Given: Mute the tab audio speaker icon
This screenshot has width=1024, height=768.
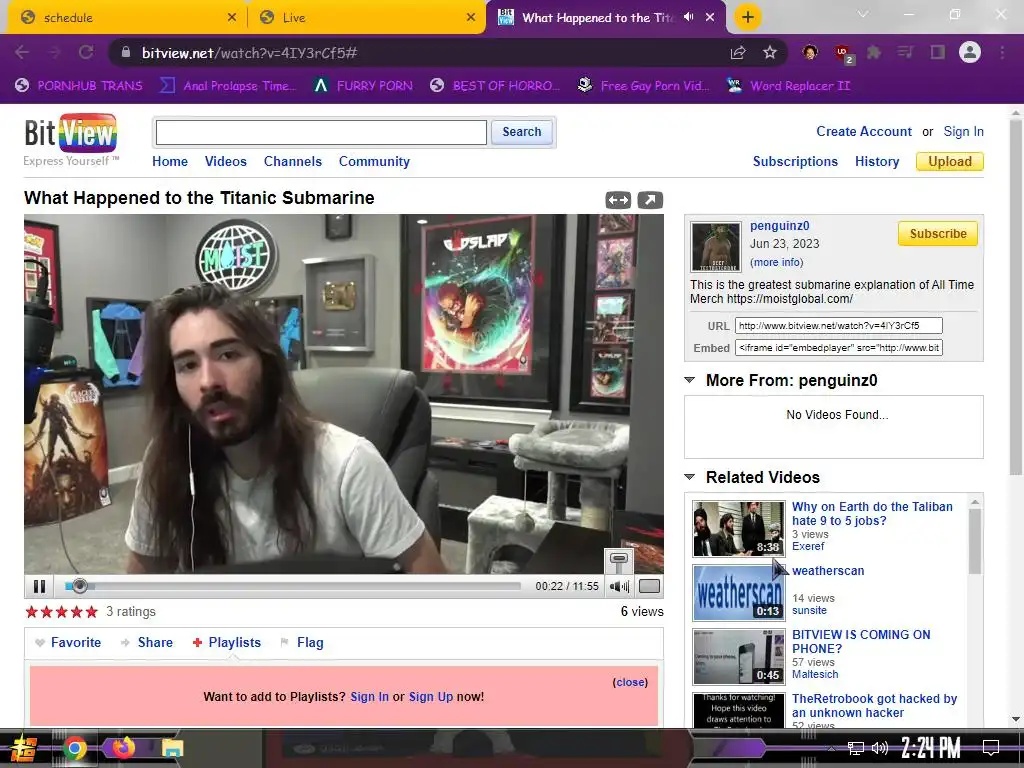Looking at the screenshot, I should [x=688, y=17].
